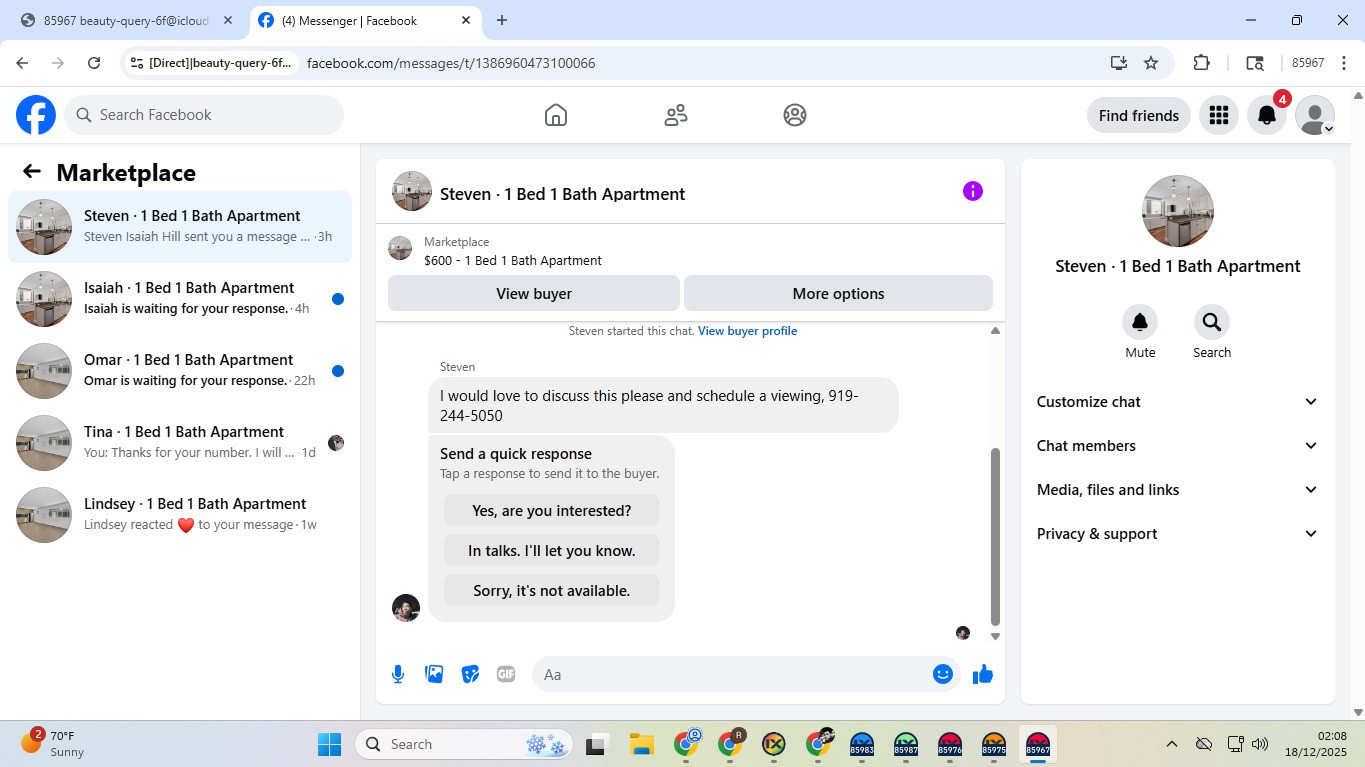Expand the Chat members section
This screenshot has width=1365, height=767.
click(x=1178, y=446)
